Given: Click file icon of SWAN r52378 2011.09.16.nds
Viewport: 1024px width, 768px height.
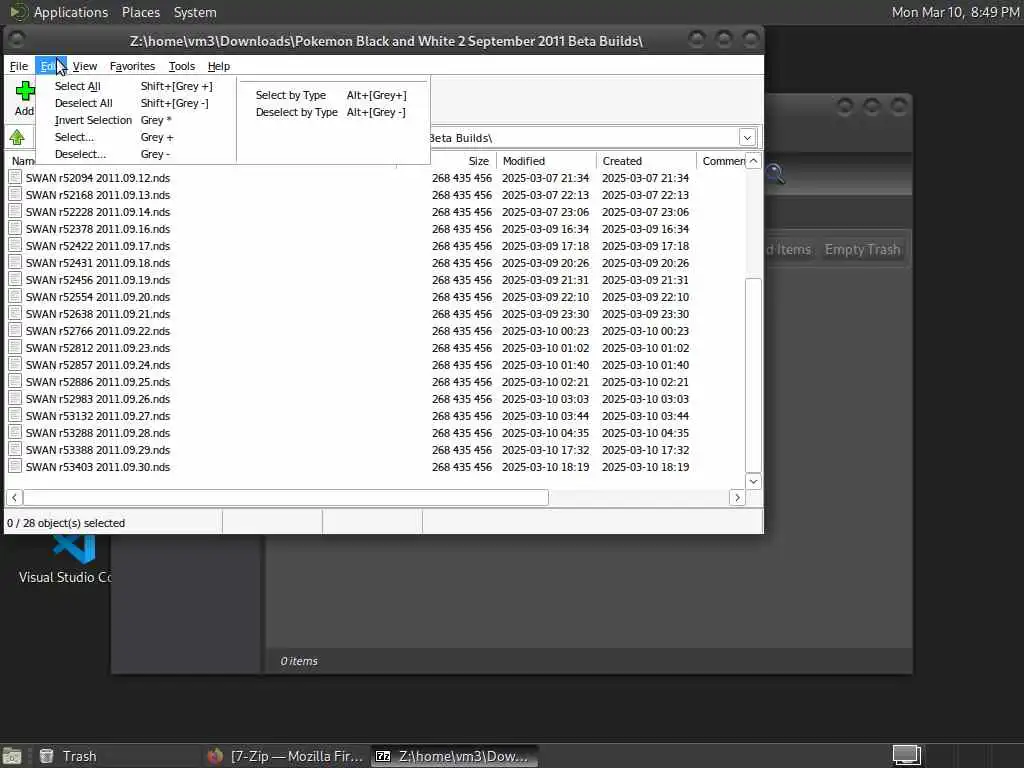Looking at the screenshot, I should point(15,228).
